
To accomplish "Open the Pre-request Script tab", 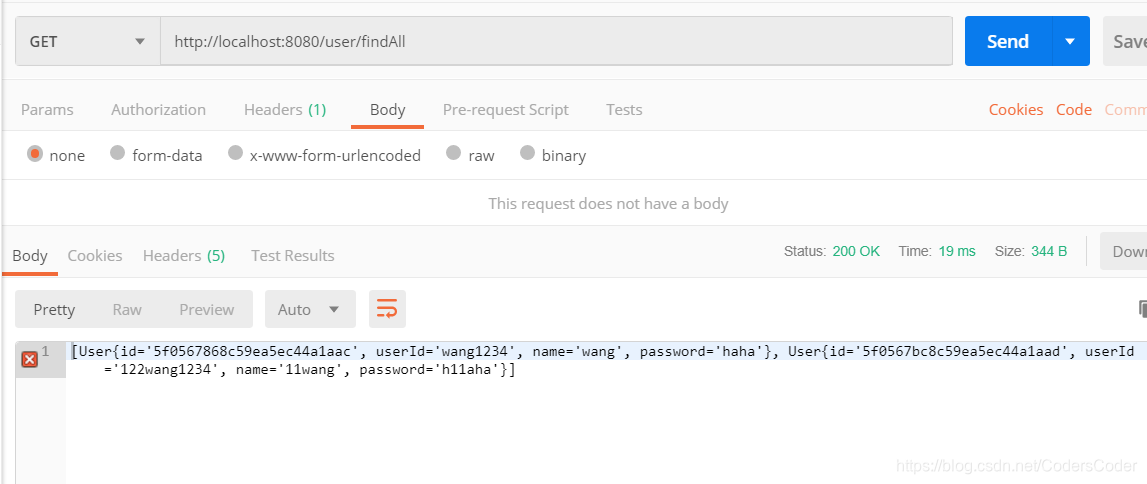I will click(505, 110).
